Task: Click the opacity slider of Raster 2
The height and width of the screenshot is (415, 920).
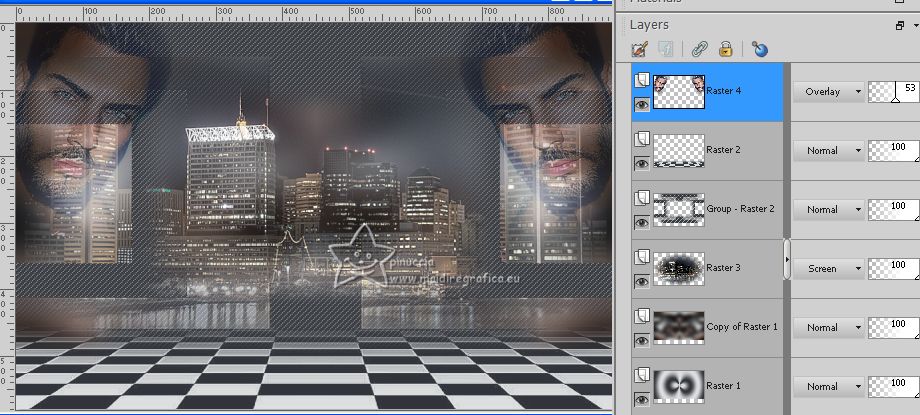Action: click(894, 151)
